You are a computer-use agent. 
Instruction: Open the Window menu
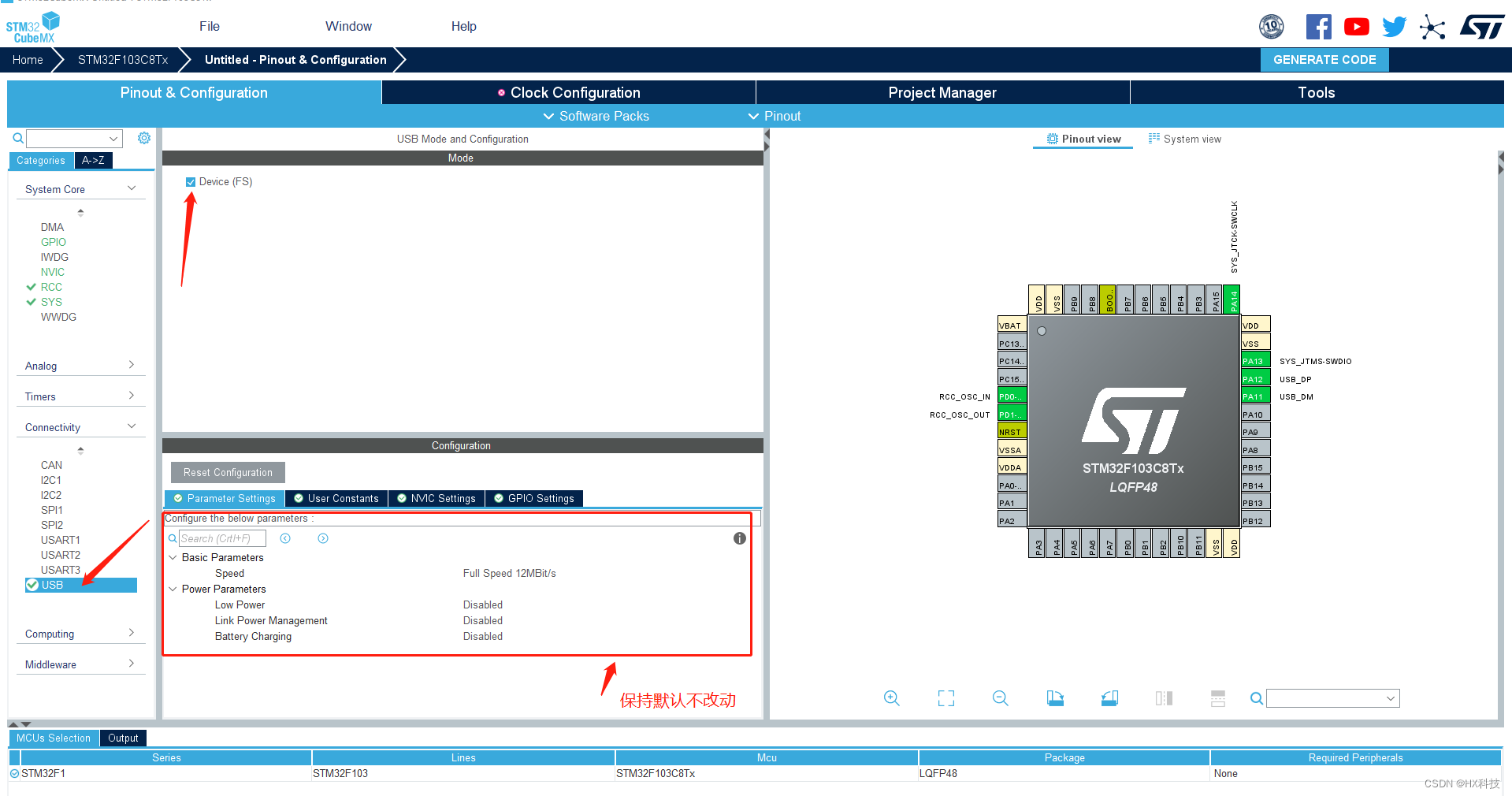click(x=348, y=26)
